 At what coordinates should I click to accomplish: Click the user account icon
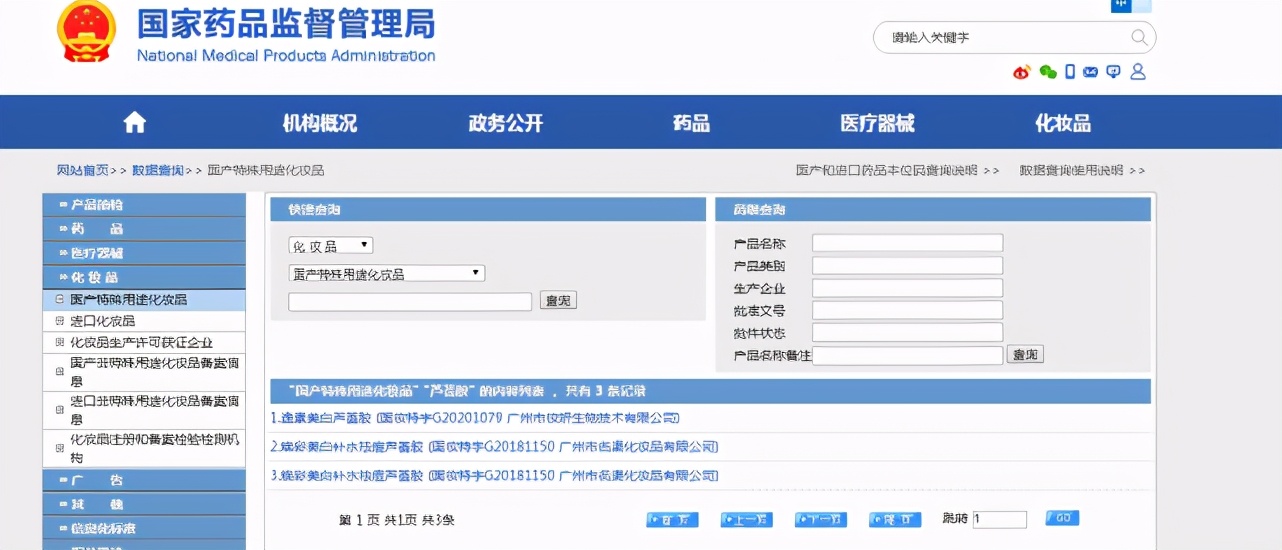(1137, 72)
